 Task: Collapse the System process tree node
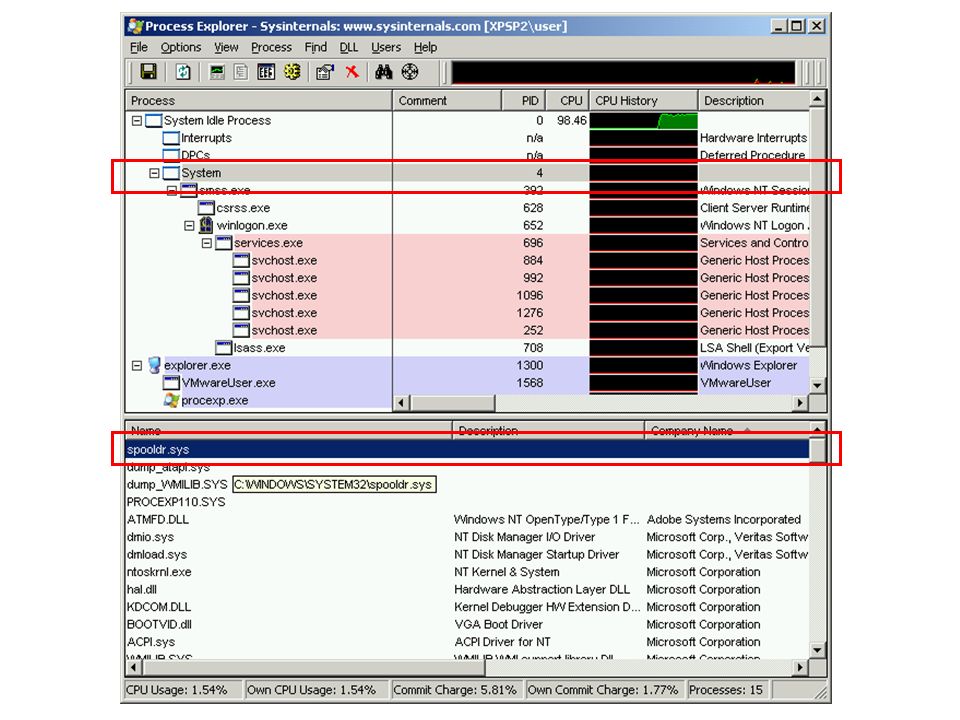click(154, 173)
